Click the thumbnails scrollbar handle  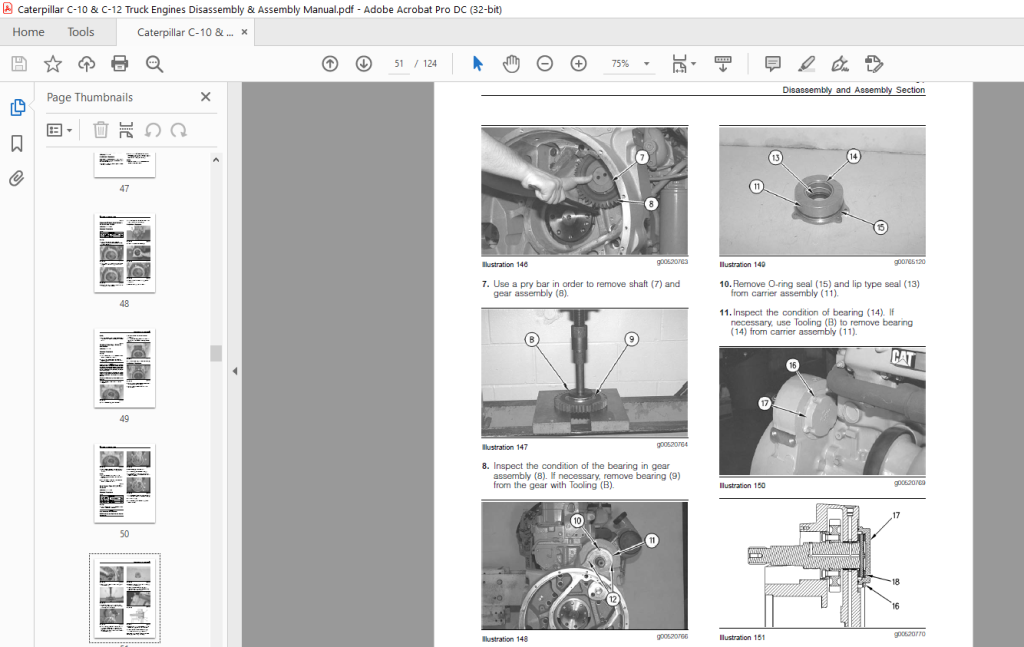point(216,353)
